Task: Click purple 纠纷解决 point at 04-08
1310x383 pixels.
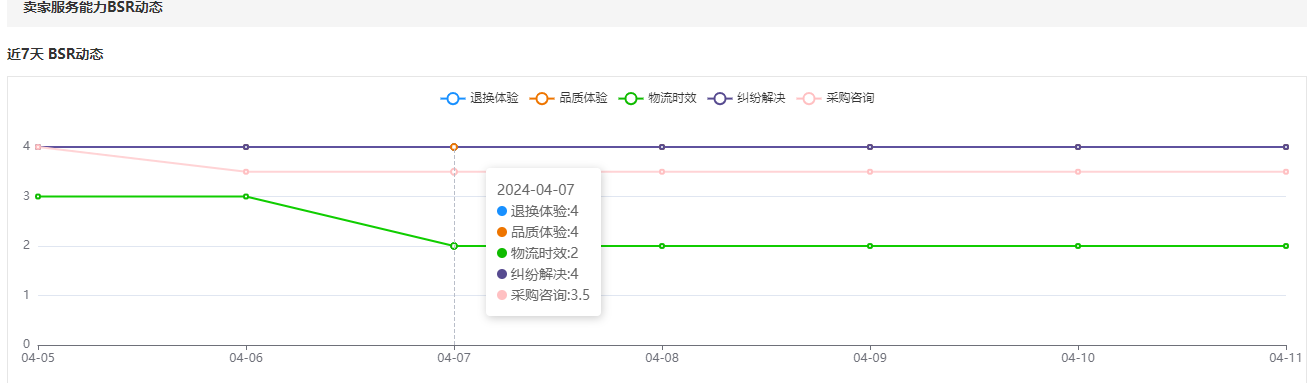Action: (x=662, y=147)
